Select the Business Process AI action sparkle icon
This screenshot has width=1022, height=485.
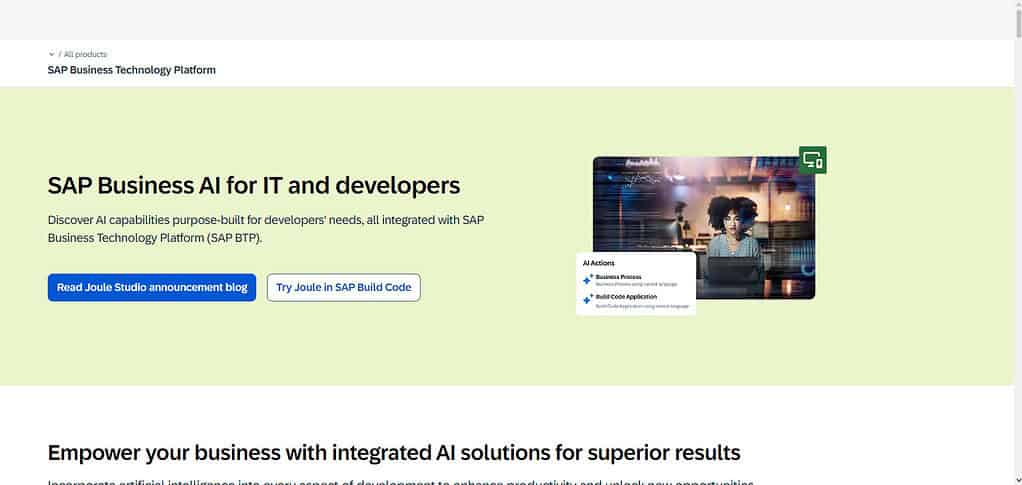click(588, 280)
